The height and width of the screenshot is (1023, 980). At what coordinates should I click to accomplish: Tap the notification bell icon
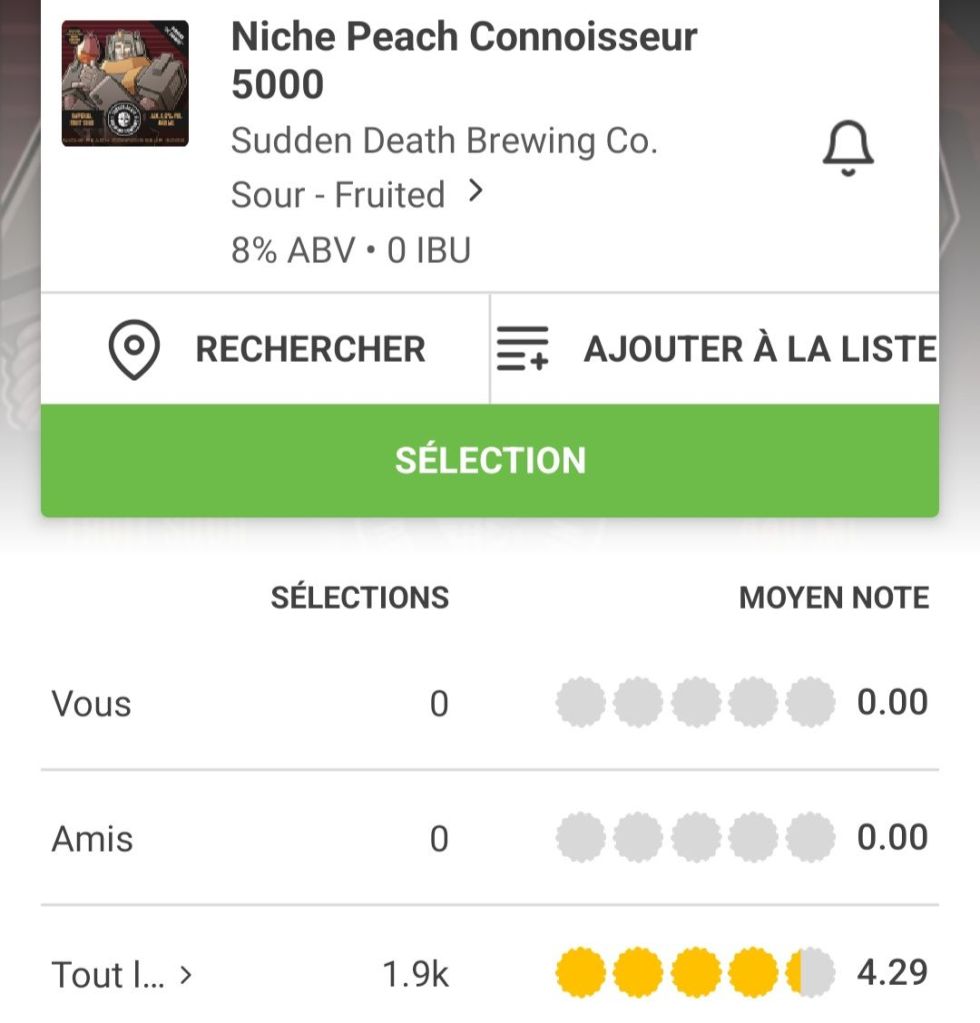click(x=848, y=150)
